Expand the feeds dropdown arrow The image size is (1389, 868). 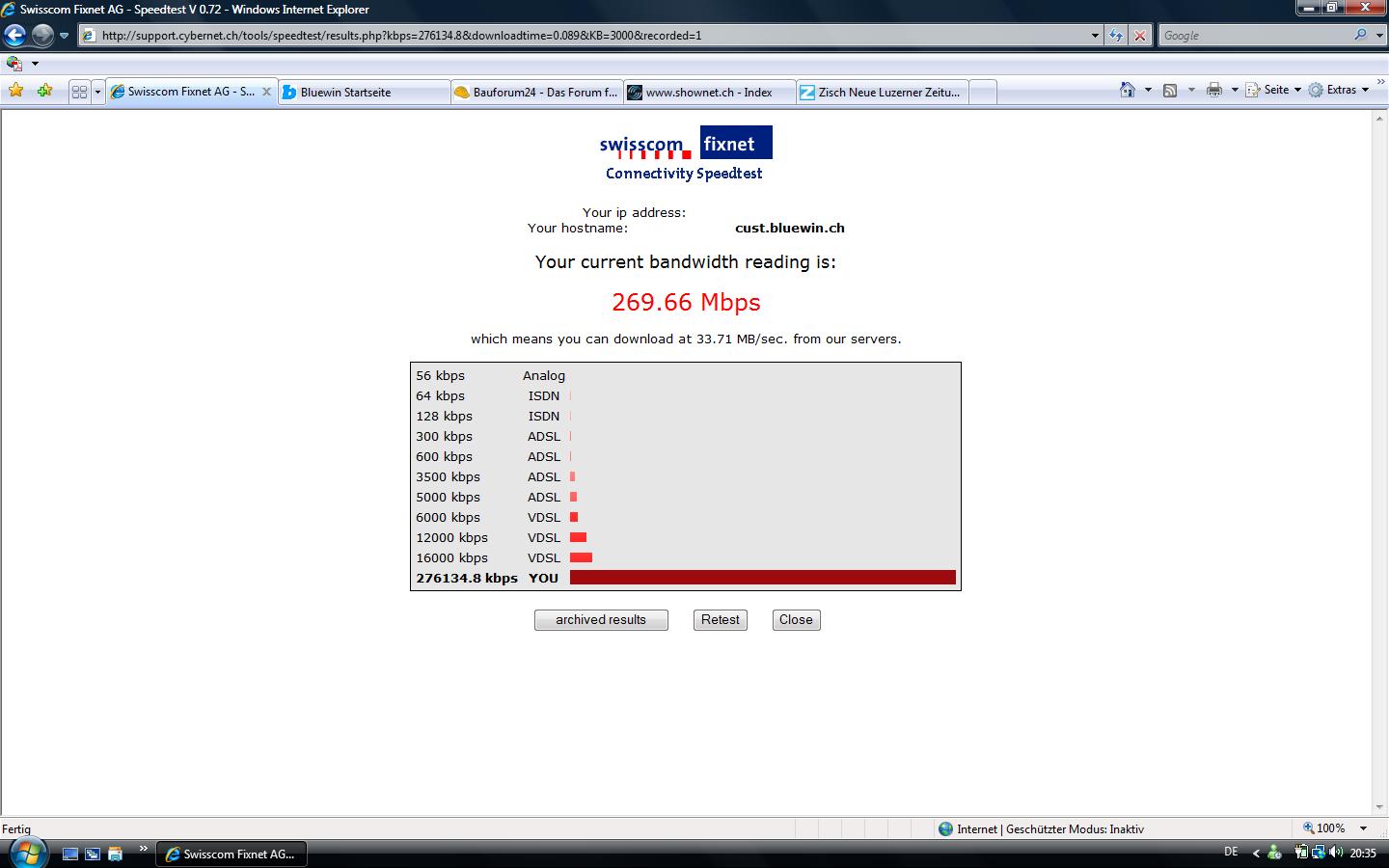[1191, 90]
